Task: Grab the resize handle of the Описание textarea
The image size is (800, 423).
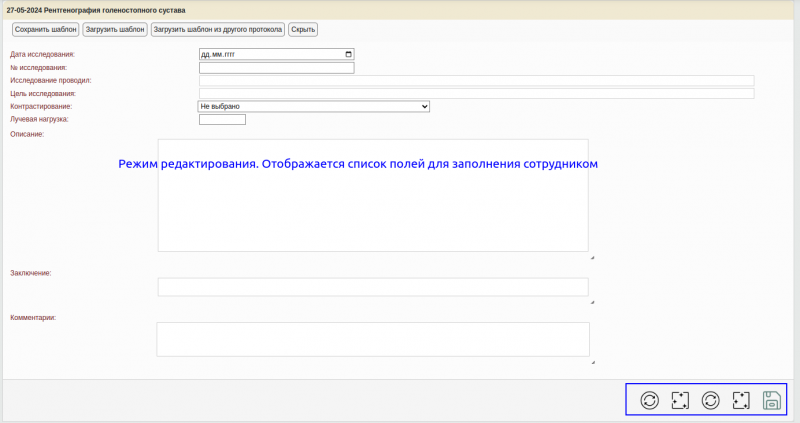Action: tap(591, 257)
